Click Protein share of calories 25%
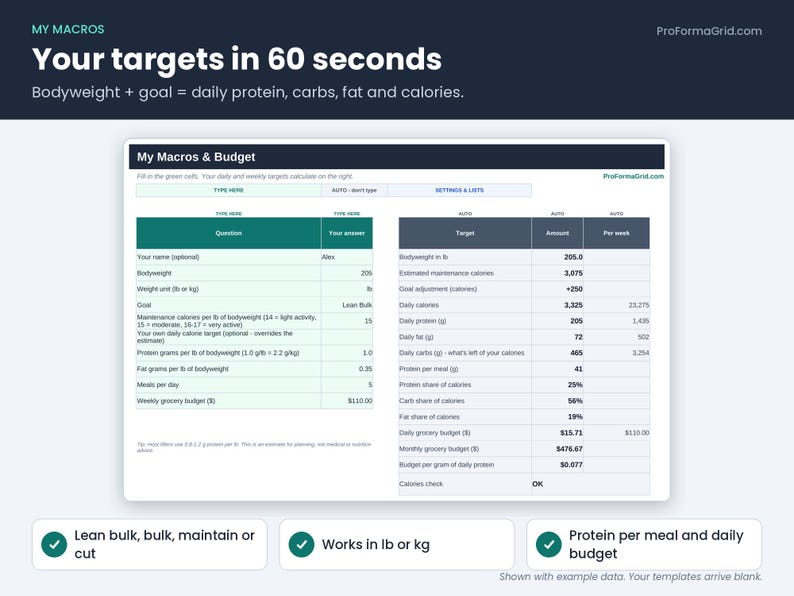 pos(558,385)
